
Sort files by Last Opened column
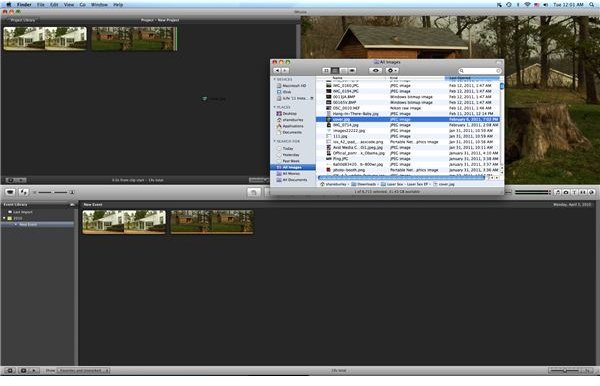click(x=472, y=78)
